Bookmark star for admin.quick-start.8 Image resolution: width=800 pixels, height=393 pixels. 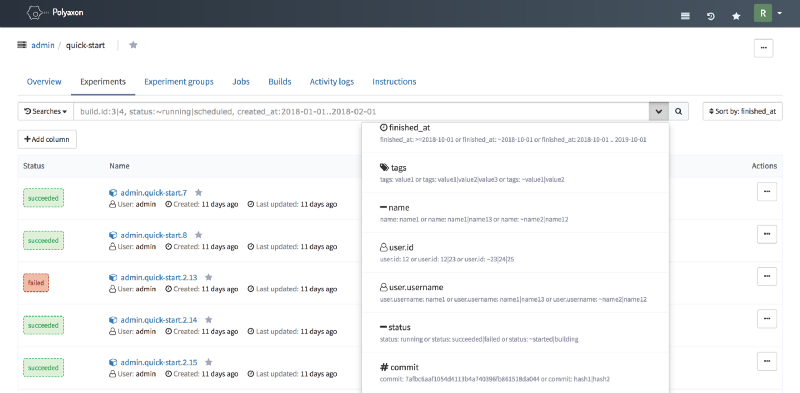(198, 235)
